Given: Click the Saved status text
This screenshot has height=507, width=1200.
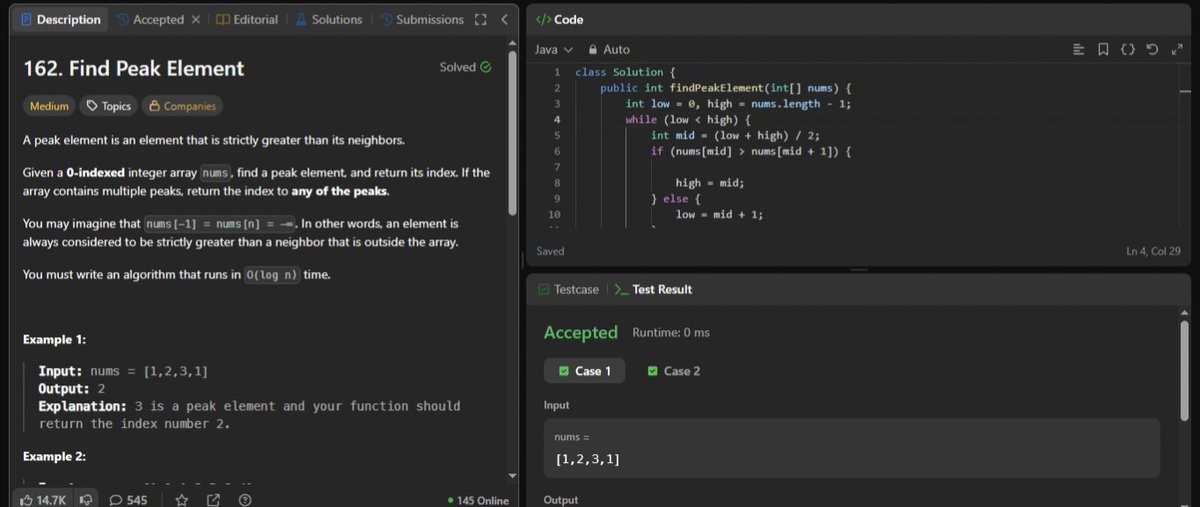Looking at the screenshot, I should point(550,252).
